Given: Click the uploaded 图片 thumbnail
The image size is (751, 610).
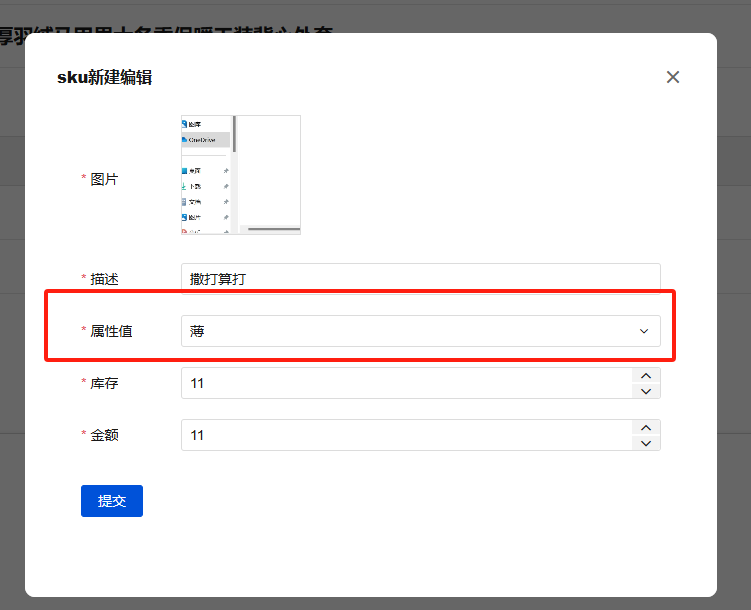Looking at the screenshot, I should (241, 175).
